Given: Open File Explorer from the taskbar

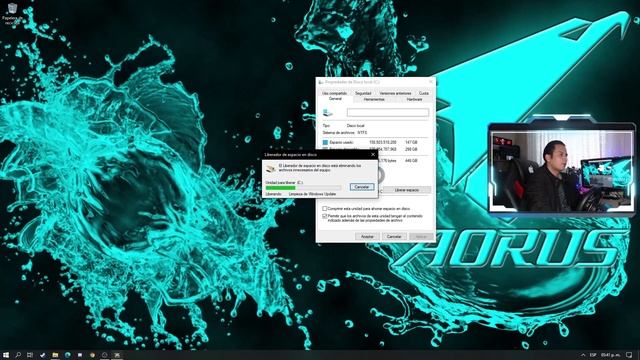Looking at the screenshot, I should click(x=55, y=355).
